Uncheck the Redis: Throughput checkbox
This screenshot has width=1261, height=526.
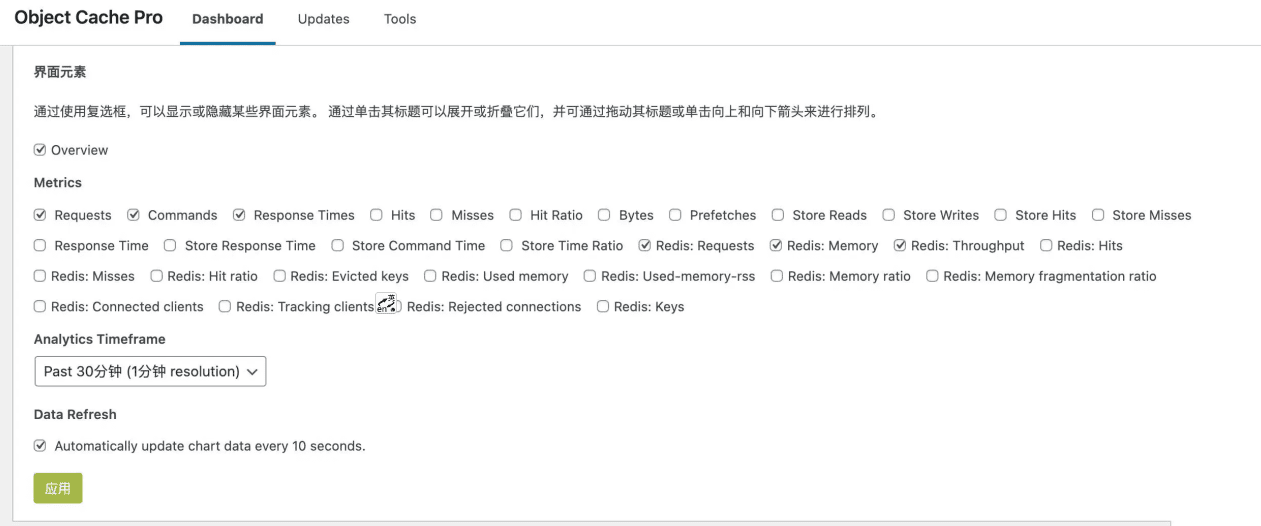pos(900,245)
